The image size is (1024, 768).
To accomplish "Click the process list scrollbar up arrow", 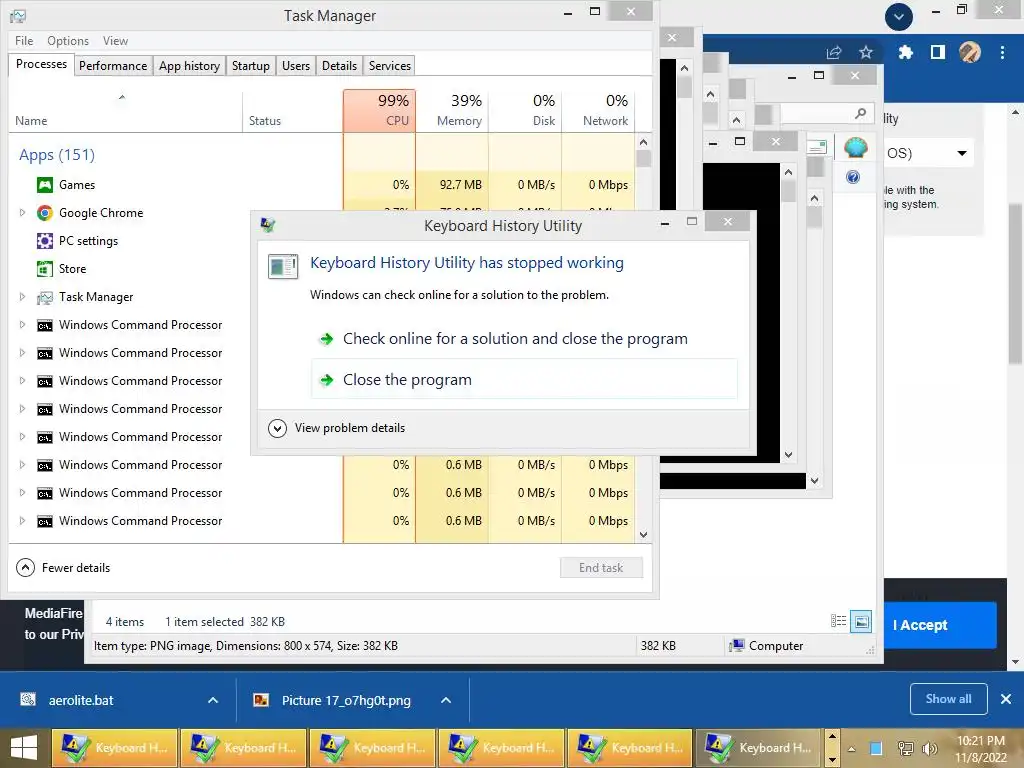I will point(643,142).
